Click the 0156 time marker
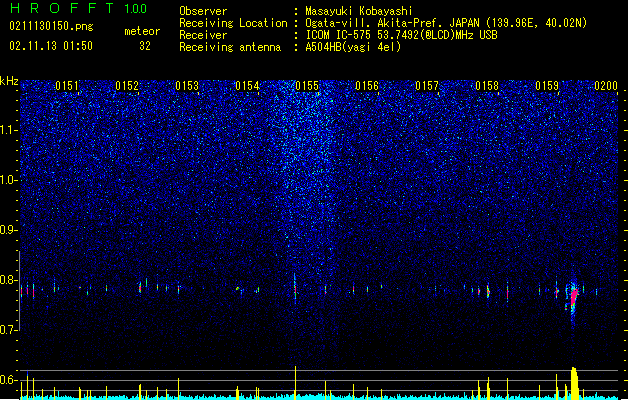The height and width of the screenshot is (400, 629). point(367,86)
